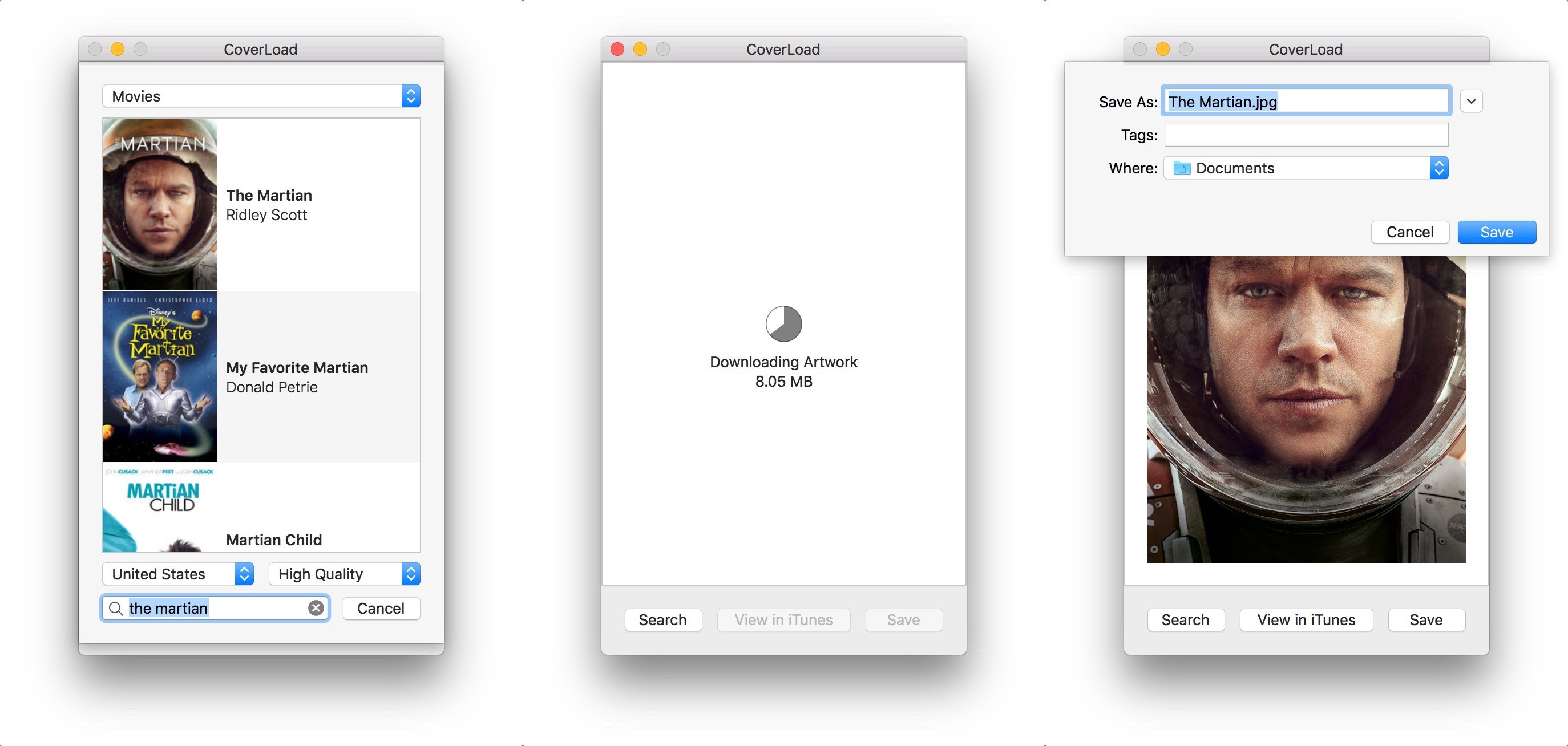Click Donald Petrie director text

[x=272, y=387]
